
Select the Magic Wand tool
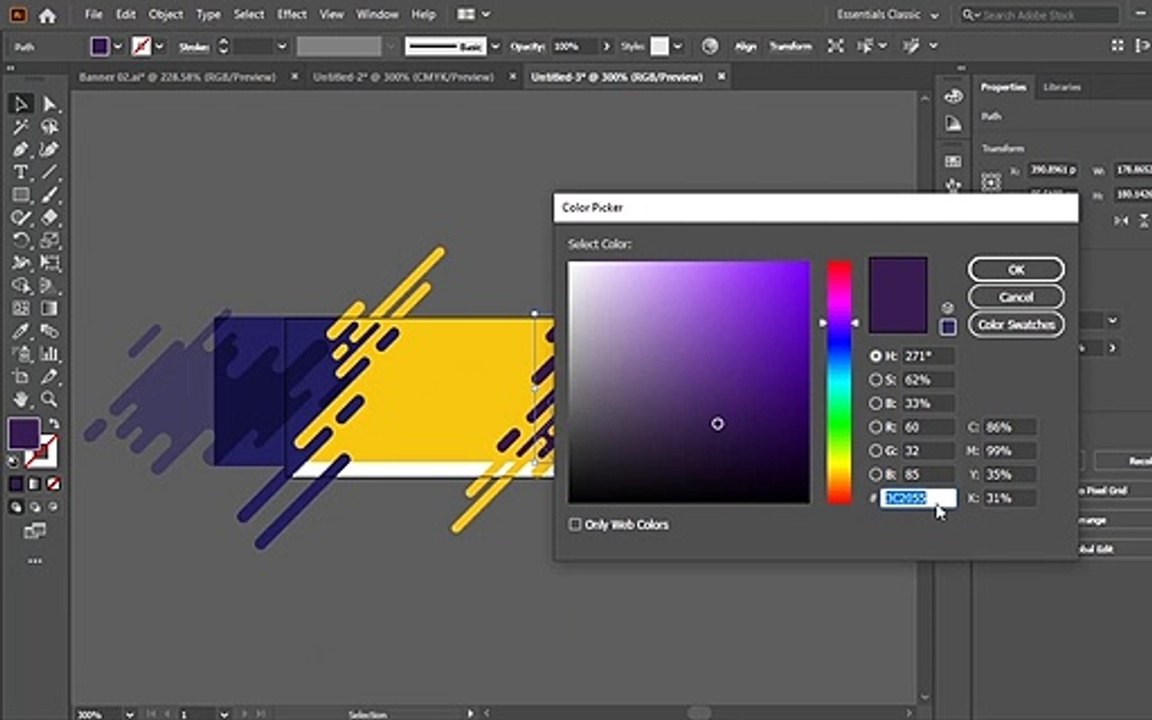click(x=21, y=127)
